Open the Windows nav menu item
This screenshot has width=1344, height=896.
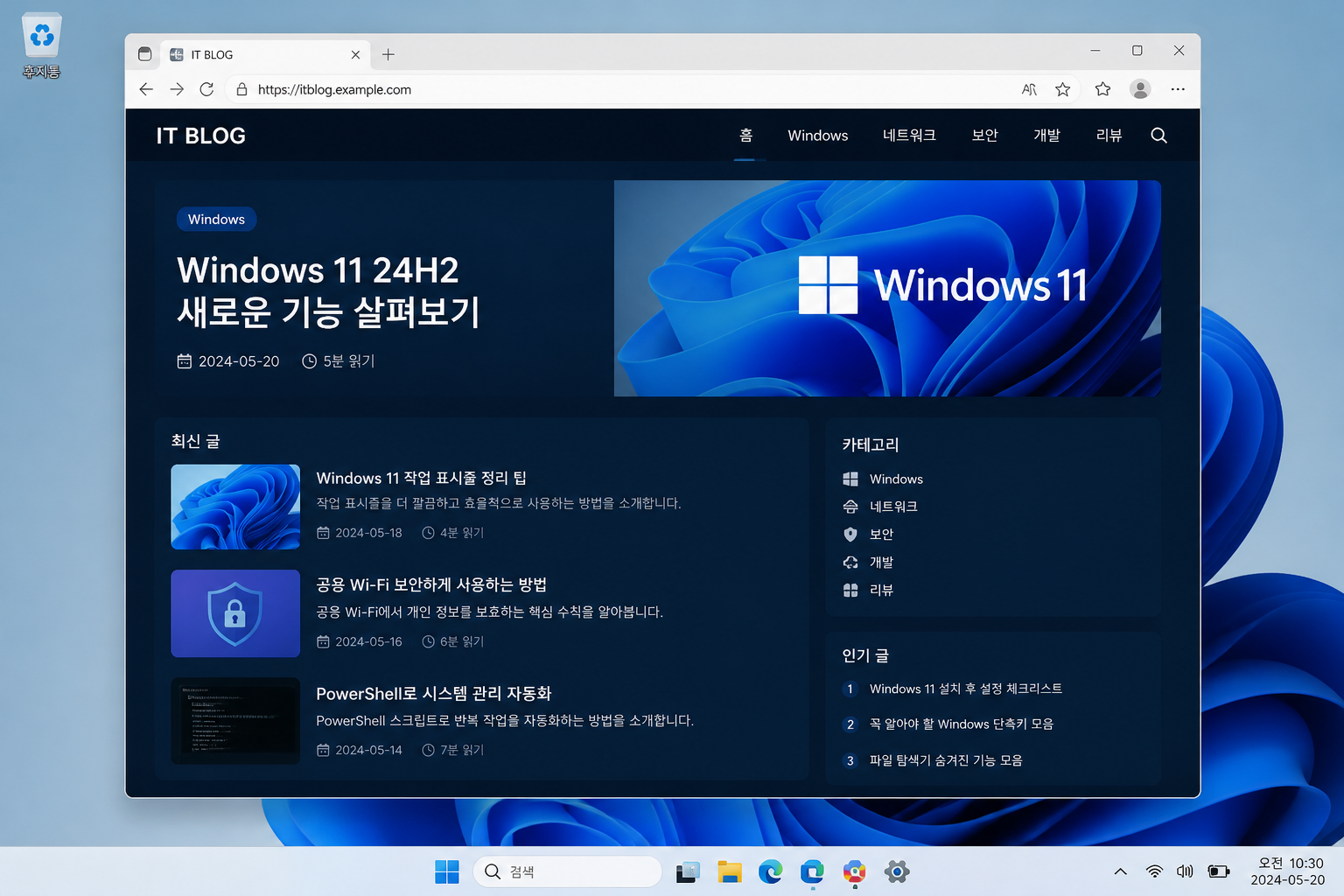click(817, 136)
